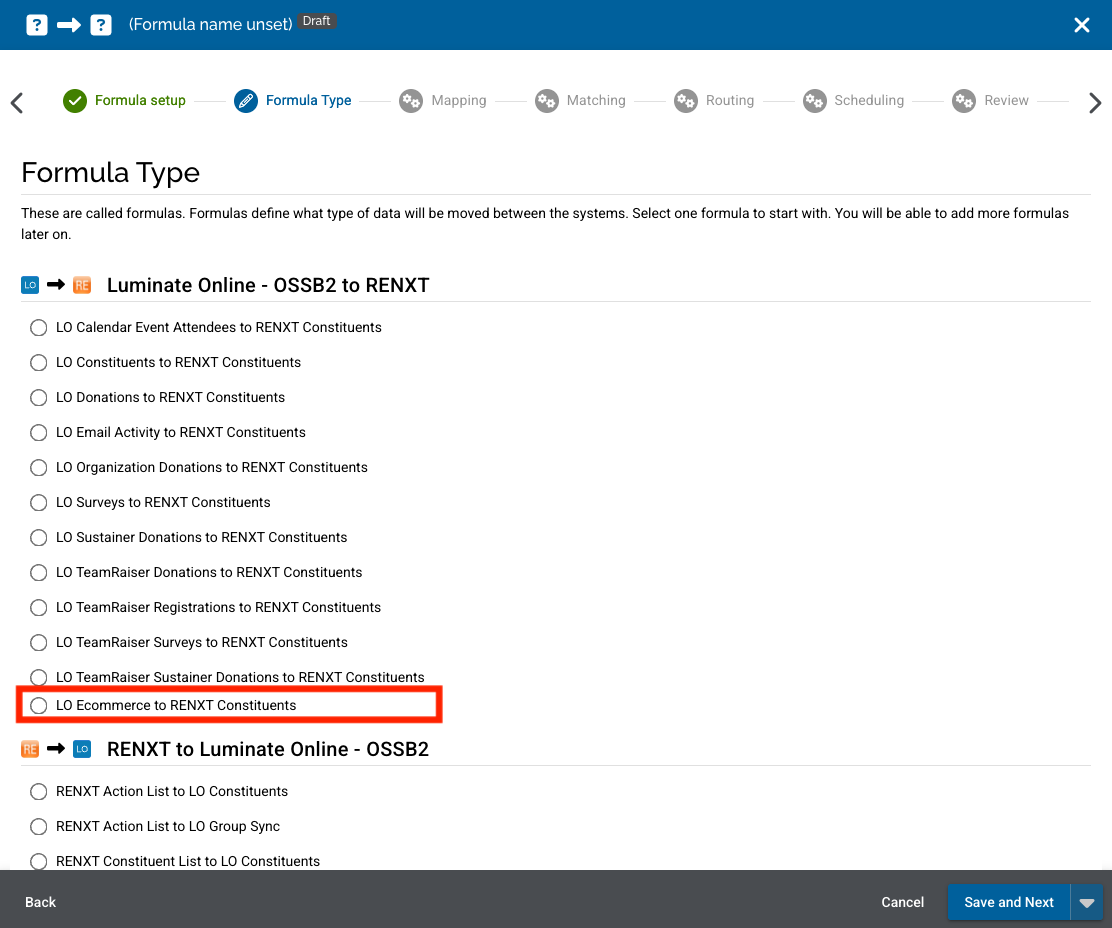The image size is (1112, 928).
Task: Click the Matching step gears icon
Action: click(x=547, y=101)
